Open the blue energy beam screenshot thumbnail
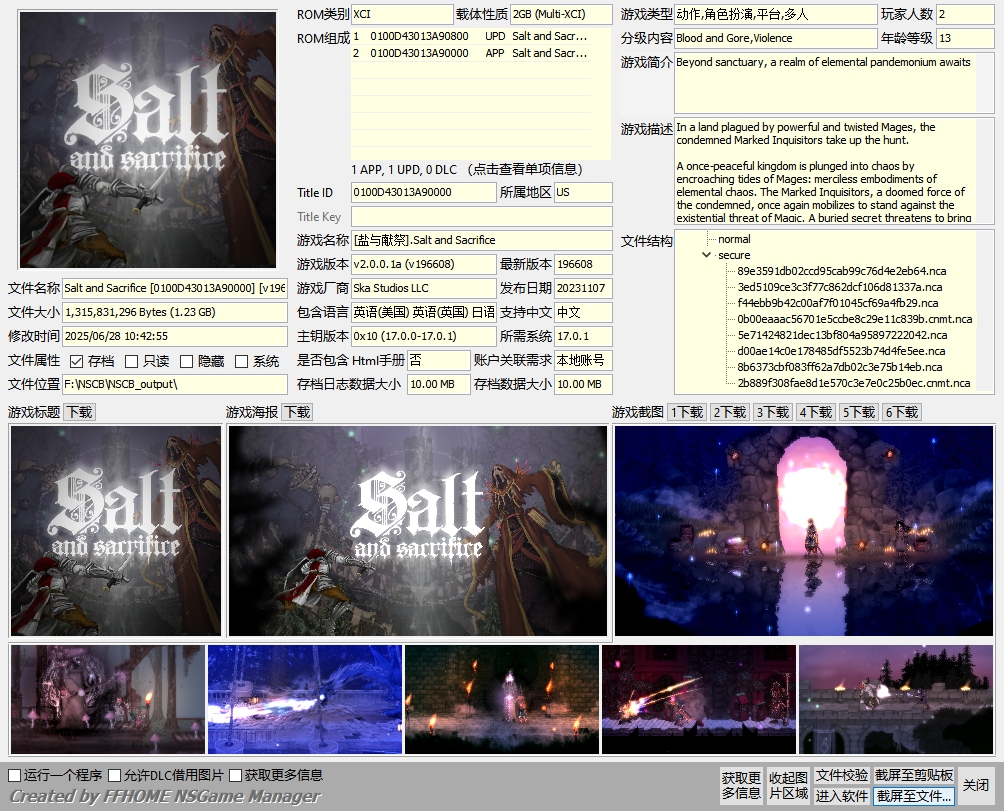The height and width of the screenshot is (811, 1004). tap(305, 699)
